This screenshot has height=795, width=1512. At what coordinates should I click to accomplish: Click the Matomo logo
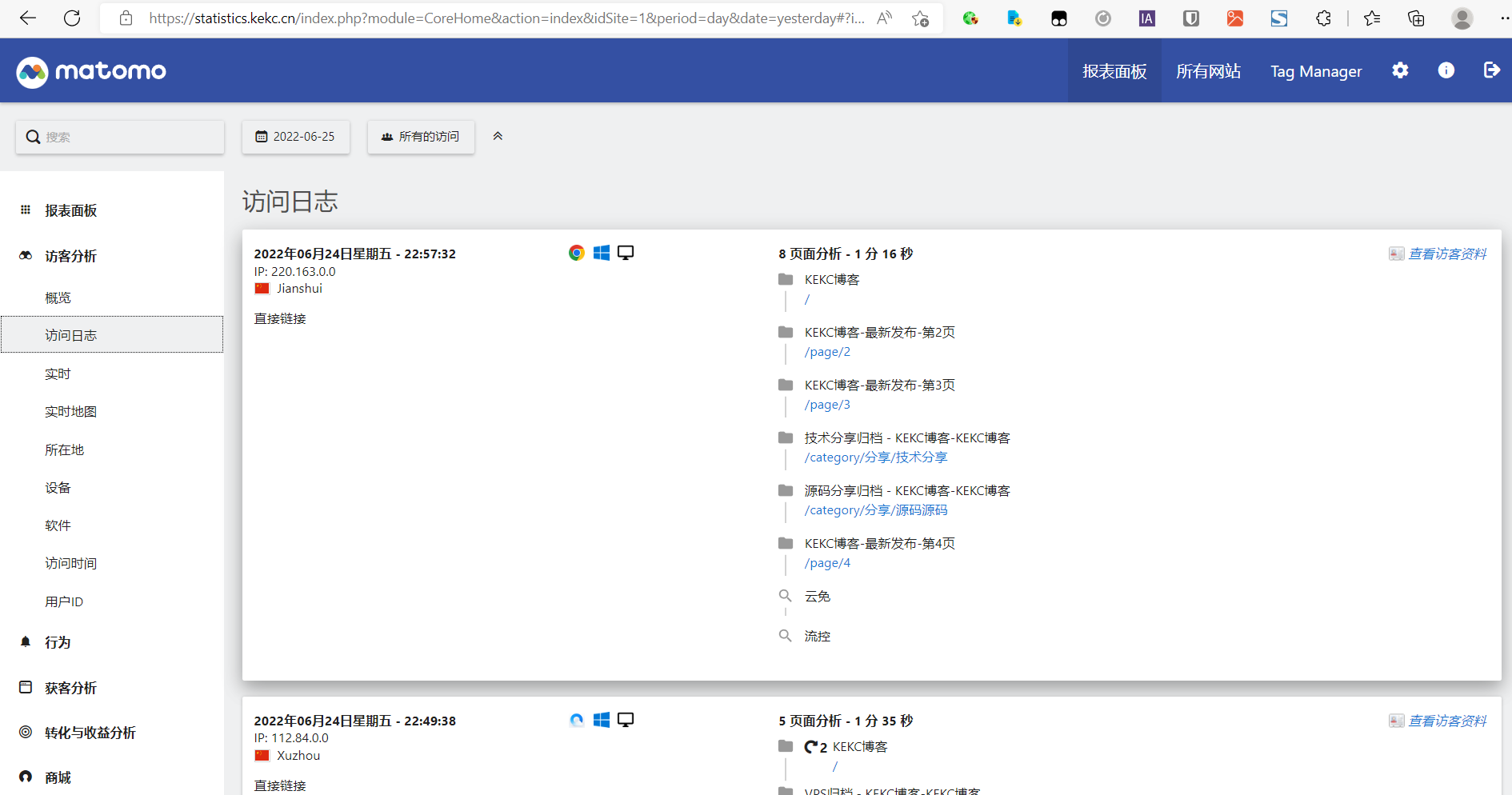(x=90, y=71)
